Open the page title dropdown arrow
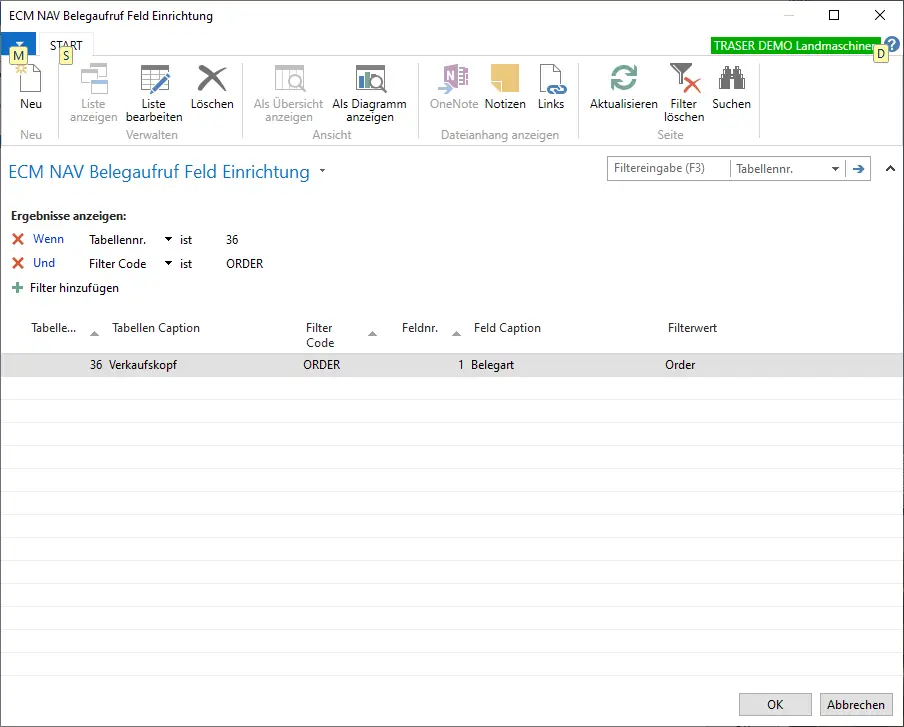 pos(322,172)
